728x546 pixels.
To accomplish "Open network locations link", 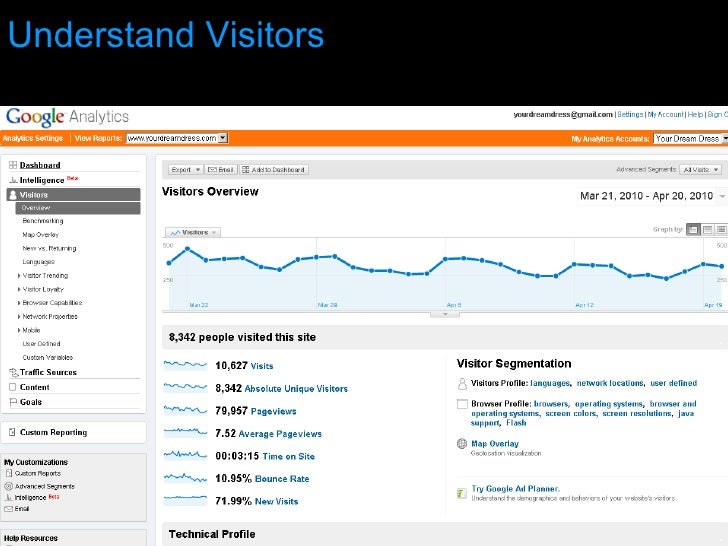I will pos(610,383).
